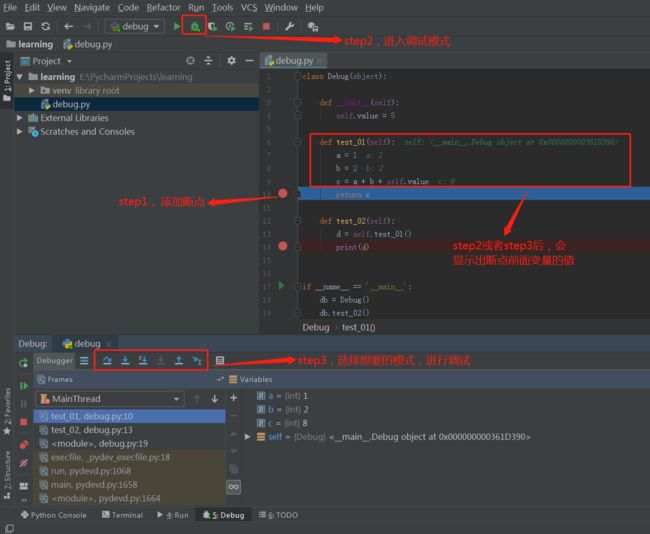Toggle the breakpoint on line 14

coord(283,246)
